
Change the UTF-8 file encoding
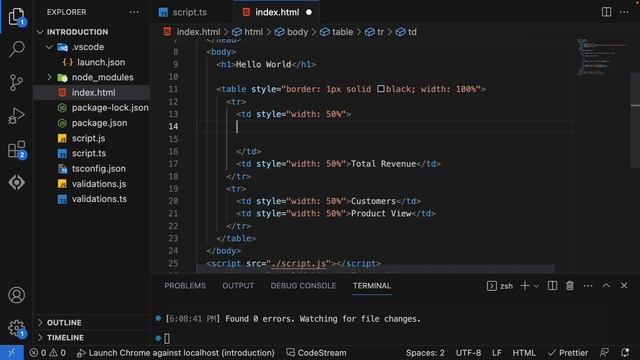pyautogui.click(x=468, y=353)
